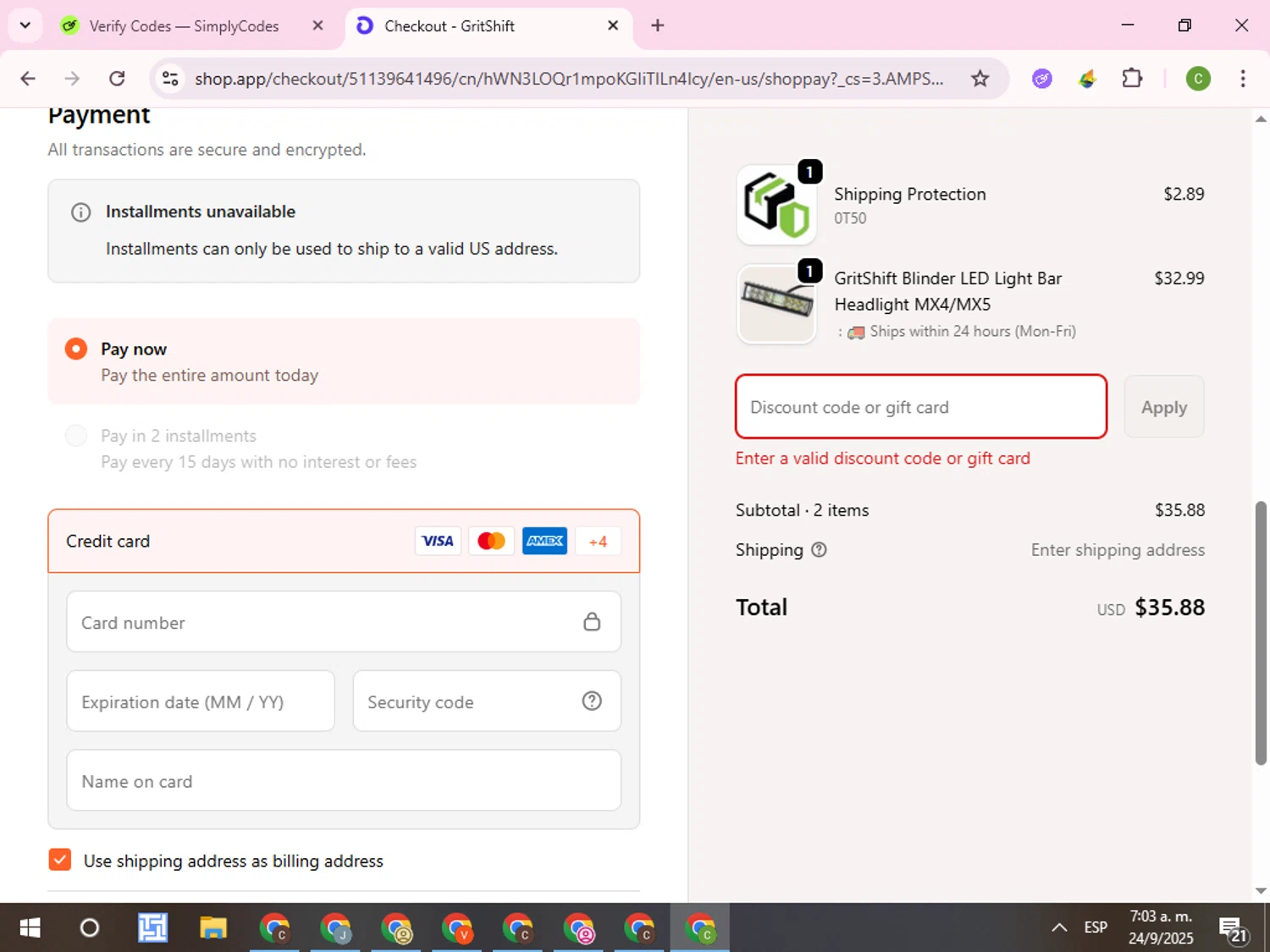Click Ships within 24 hours (Mon-Fri) text

click(x=973, y=332)
